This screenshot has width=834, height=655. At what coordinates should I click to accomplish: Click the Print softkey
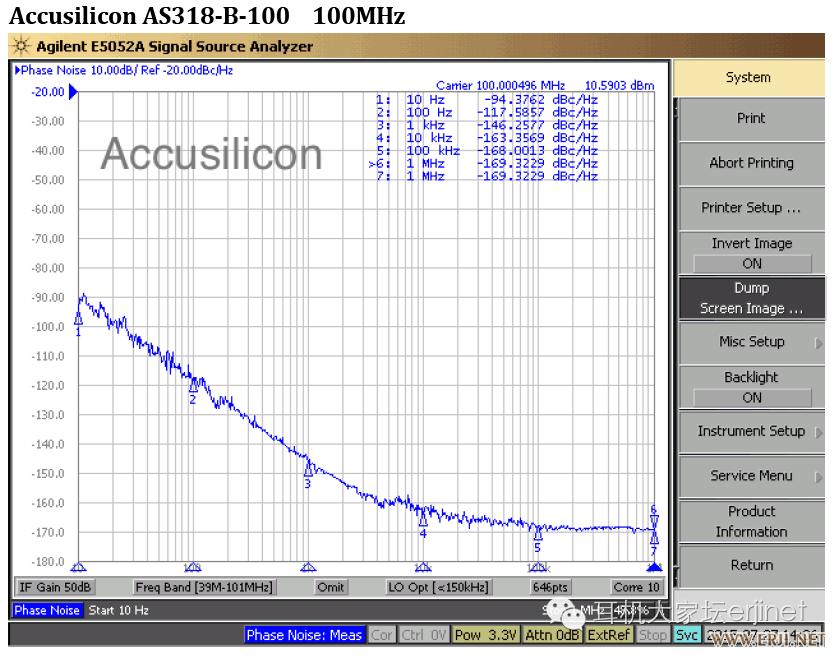pos(751,118)
